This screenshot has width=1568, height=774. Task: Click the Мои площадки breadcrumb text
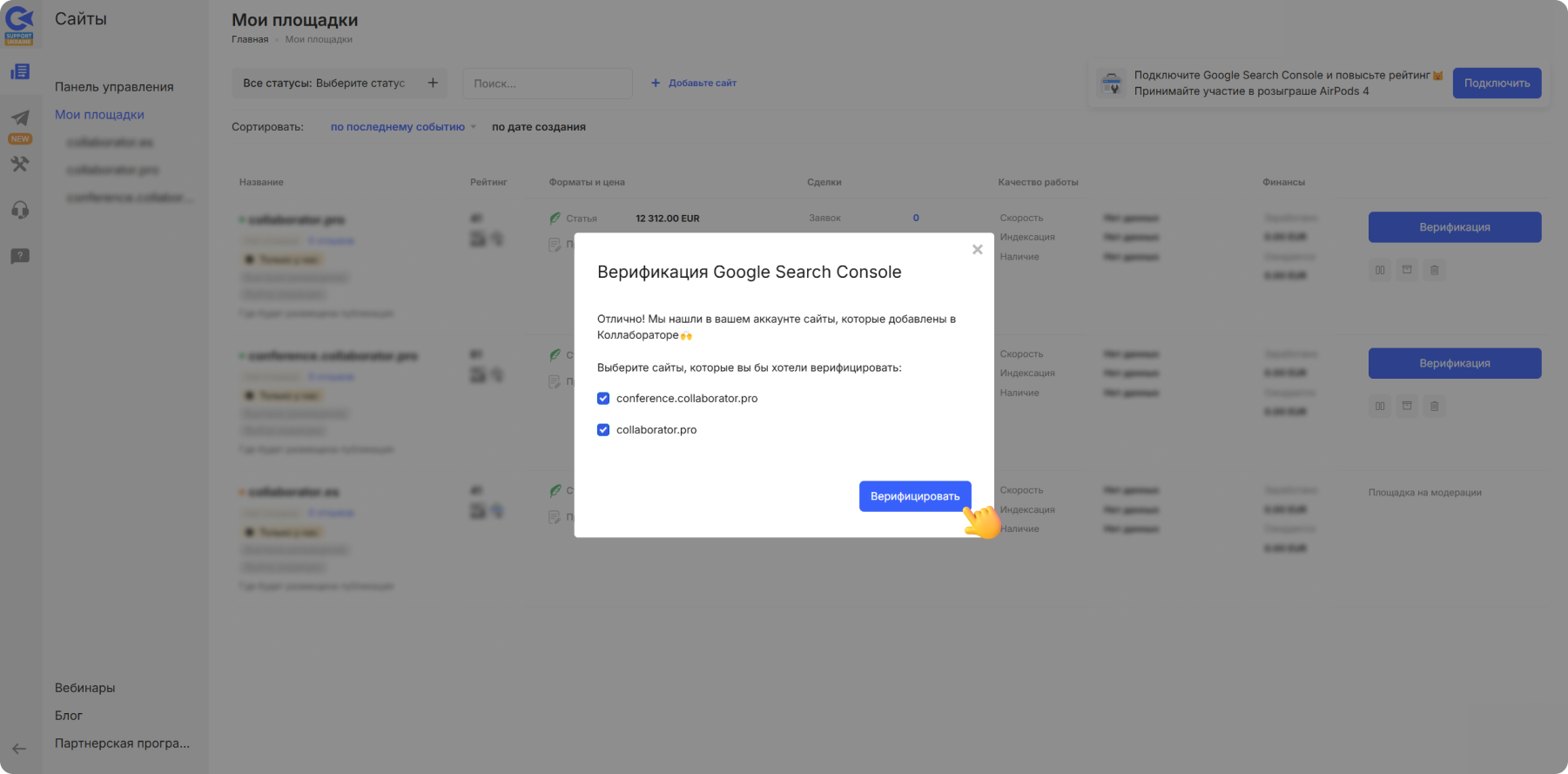(319, 39)
